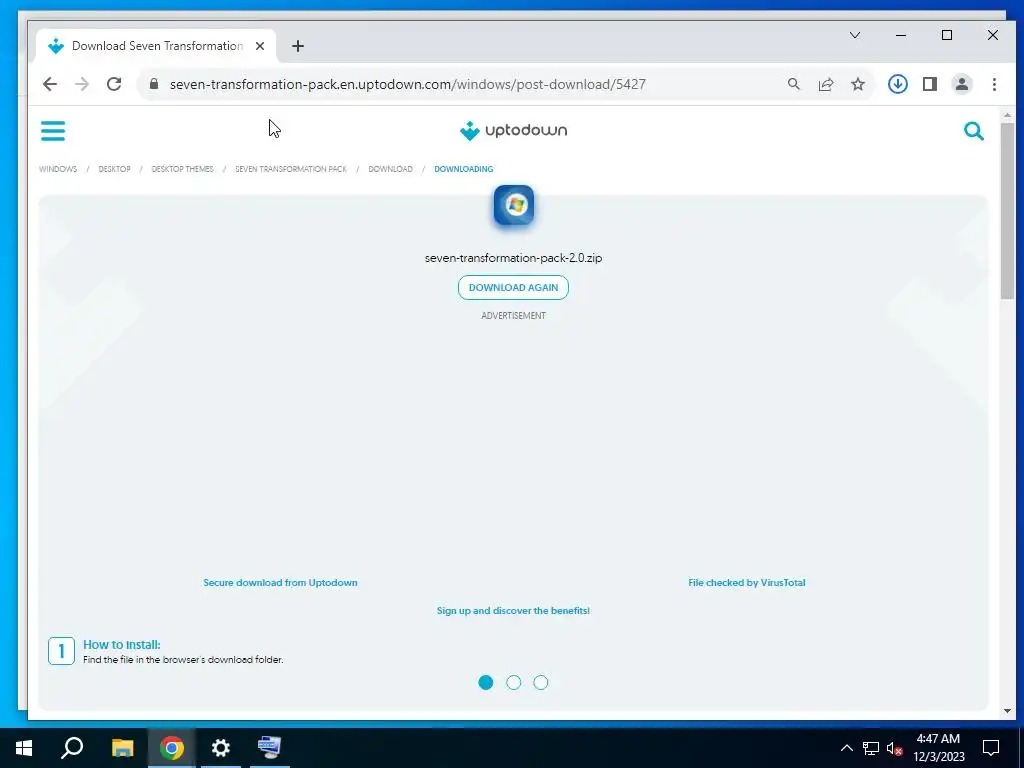
Task: Open the Uptodown site search magnifier
Action: 974,131
